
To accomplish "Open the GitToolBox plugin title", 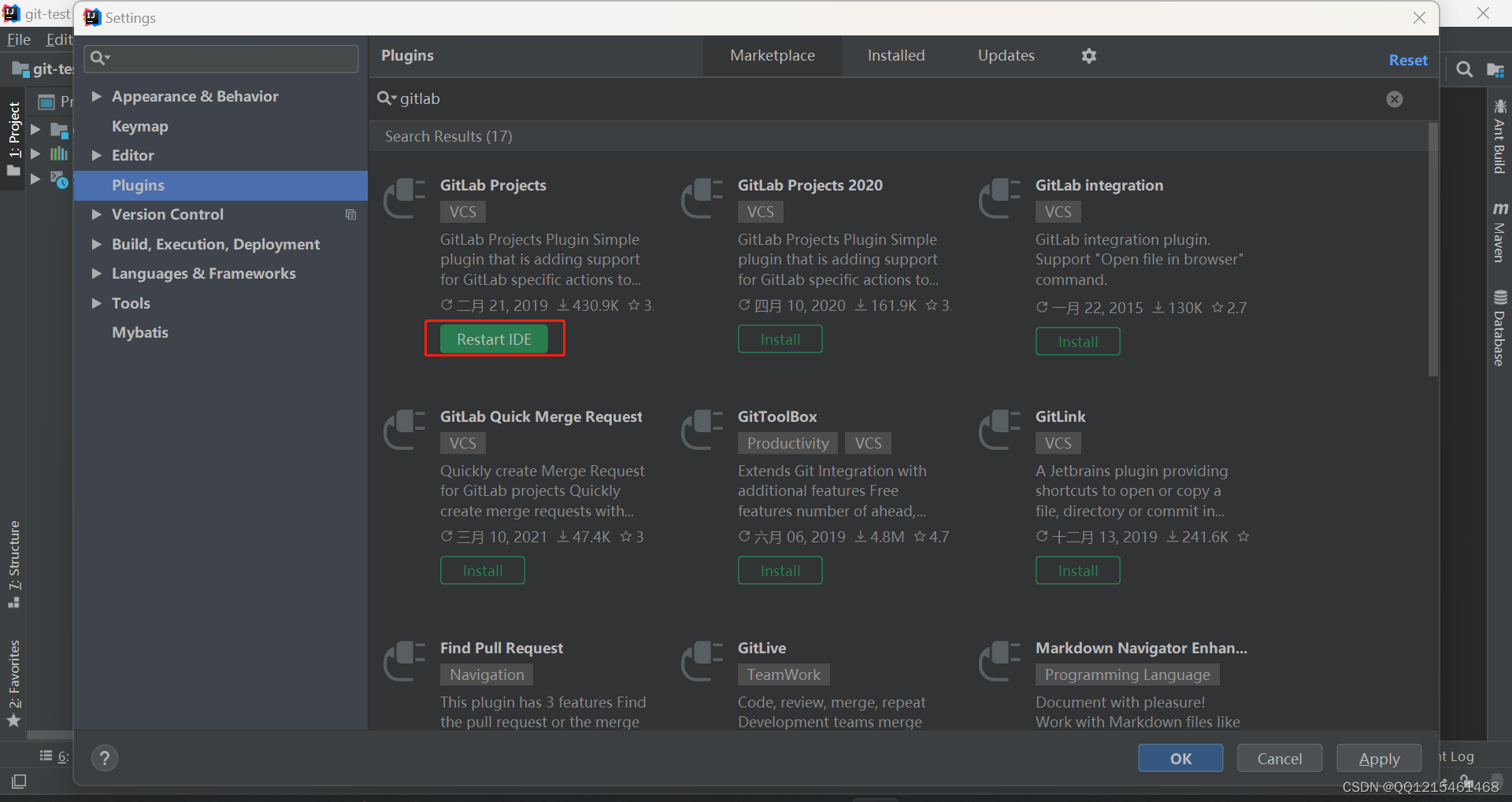I will coord(777,417).
